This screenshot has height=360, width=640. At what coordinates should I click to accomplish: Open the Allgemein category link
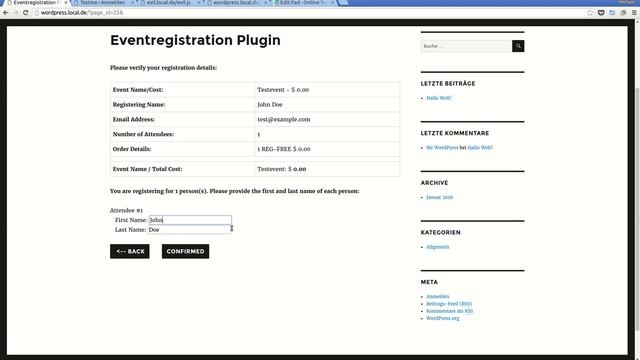point(438,247)
